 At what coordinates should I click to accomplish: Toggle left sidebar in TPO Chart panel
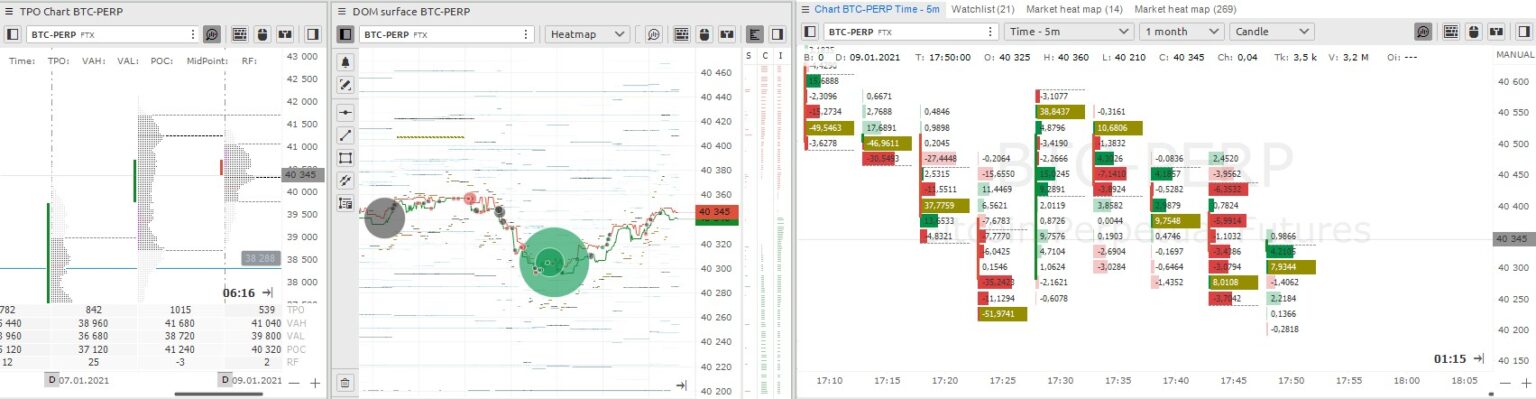(13, 34)
